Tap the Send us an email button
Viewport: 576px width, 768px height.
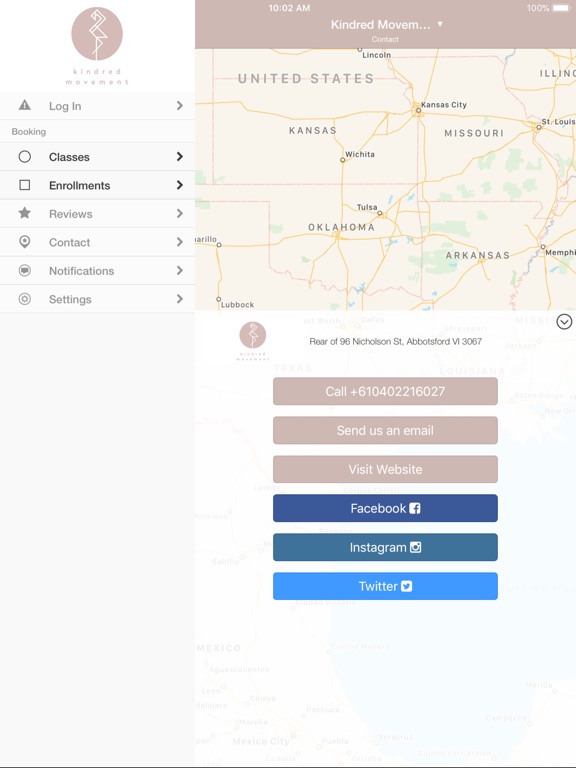[x=385, y=431]
